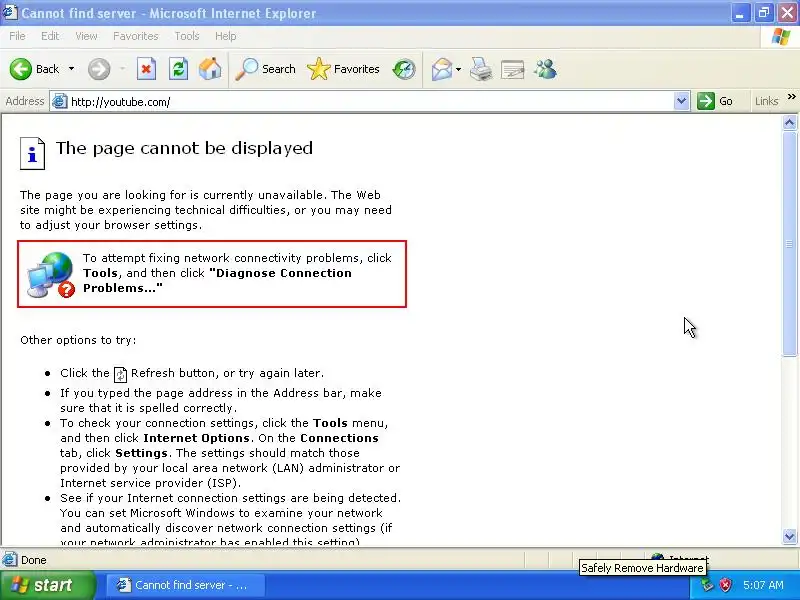800x600 pixels.
Task: Click bold 'Connections' text in instructions
Action: 339,438
